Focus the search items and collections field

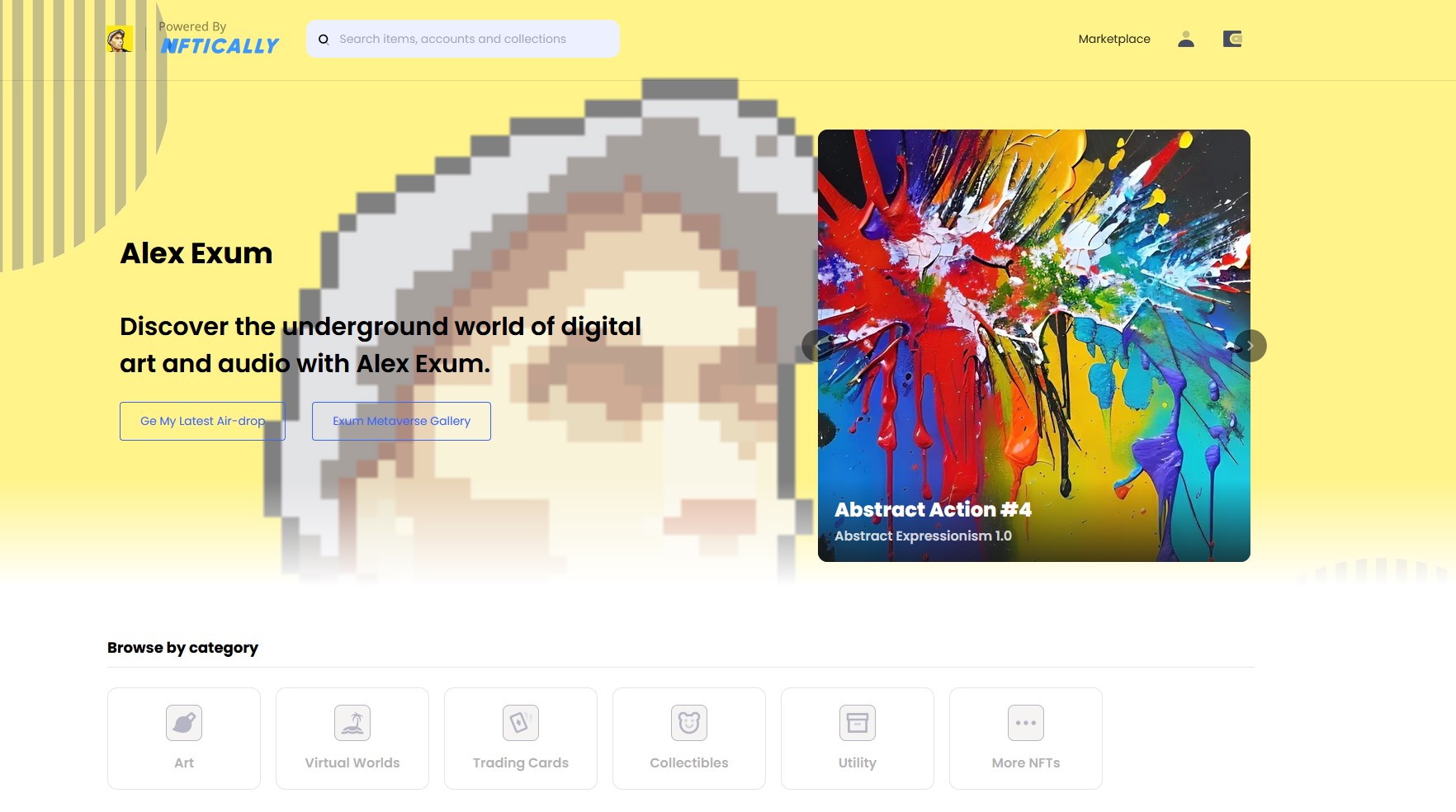coord(463,39)
